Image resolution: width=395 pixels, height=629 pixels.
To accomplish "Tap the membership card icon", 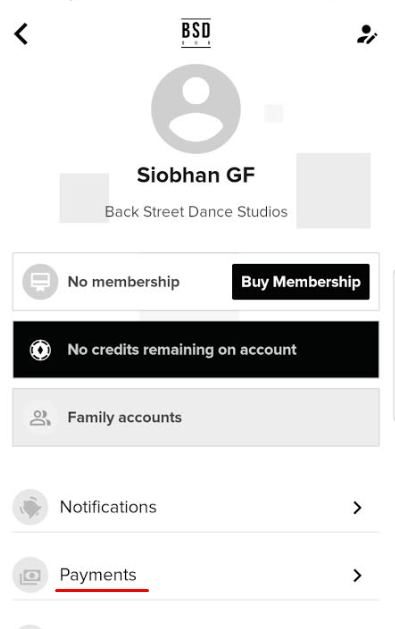I will [x=40, y=282].
